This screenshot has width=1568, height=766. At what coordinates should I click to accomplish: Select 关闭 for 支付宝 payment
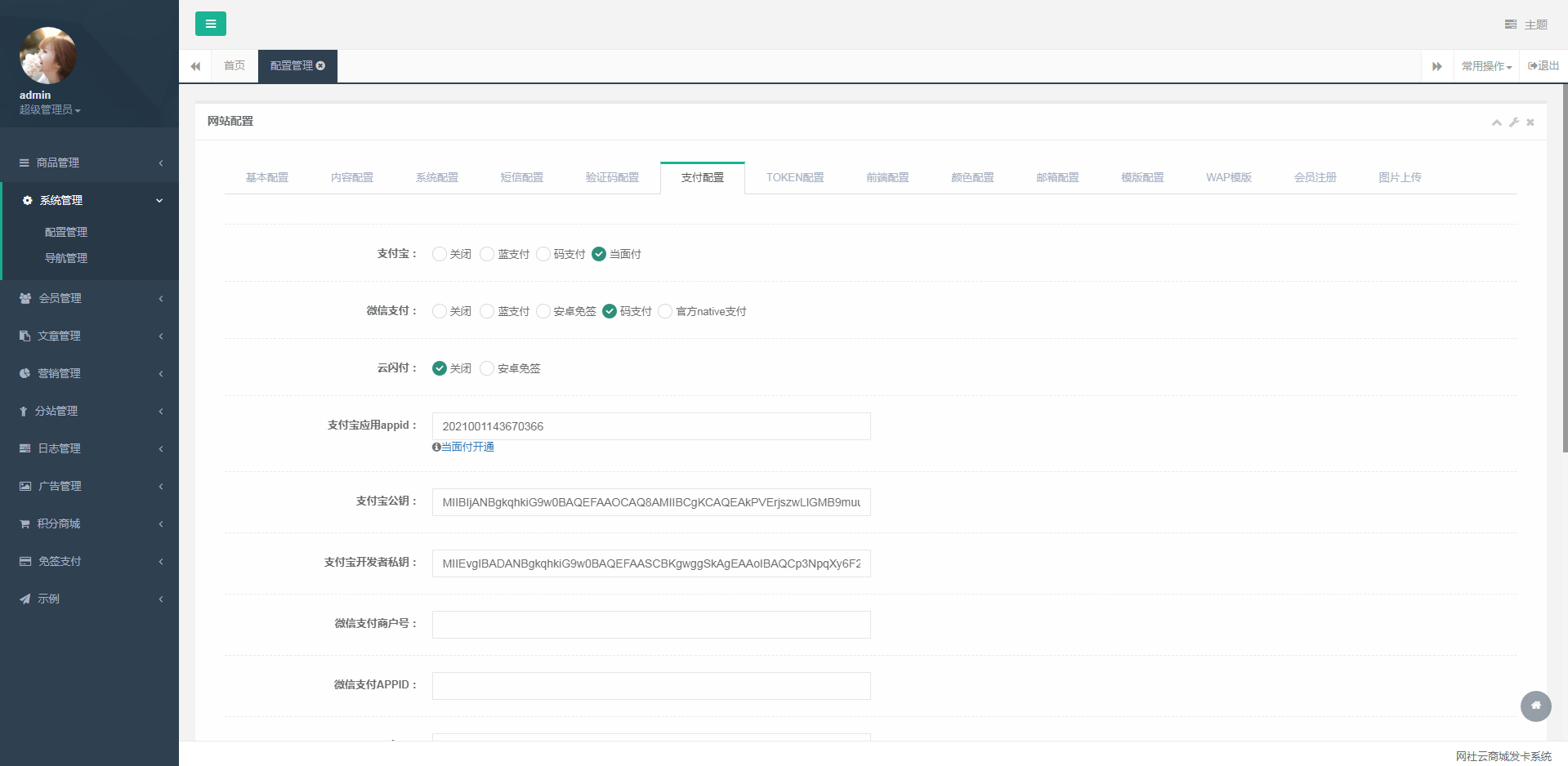coord(440,254)
